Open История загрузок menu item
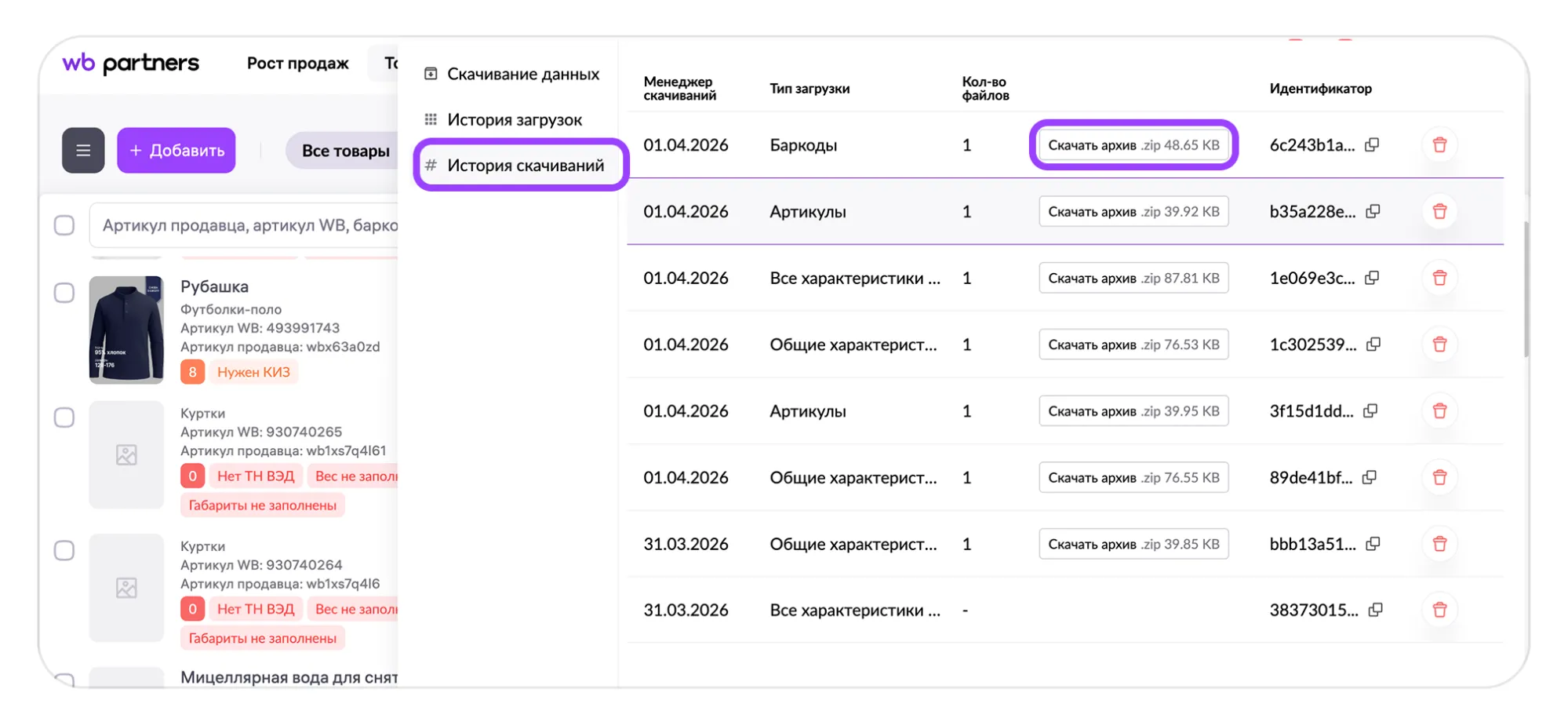This screenshot has width=1568, height=722. tap(514, 119)
